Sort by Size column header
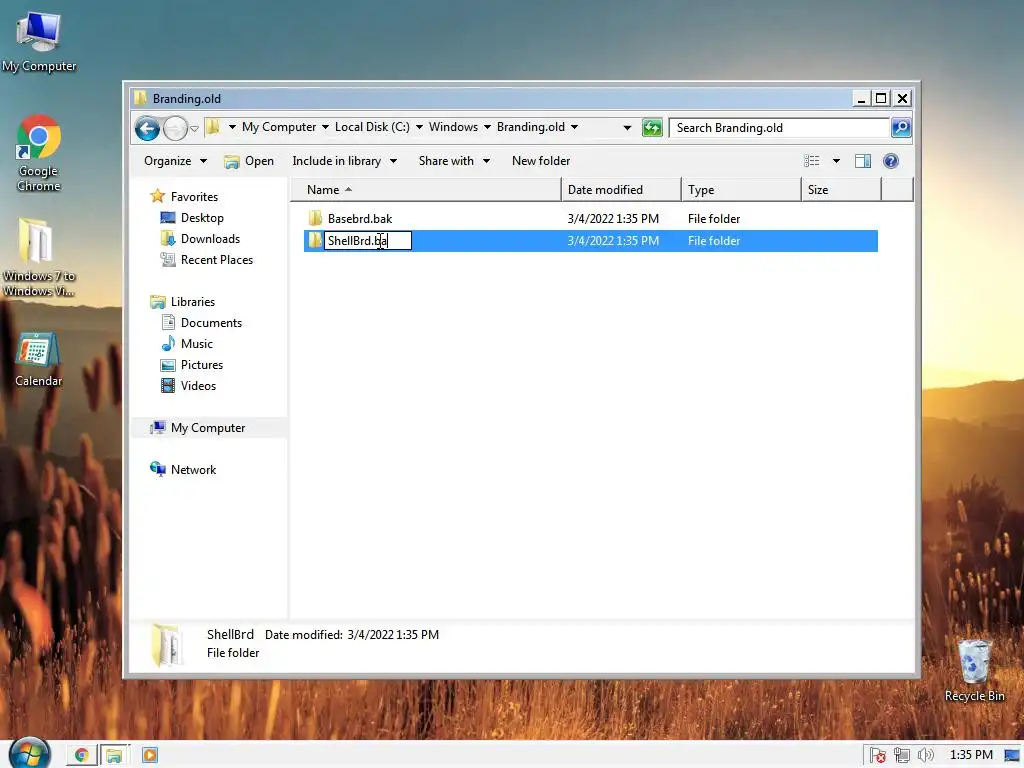The width and height of the screenshot is (1024, 768). (x=841, y=189)
